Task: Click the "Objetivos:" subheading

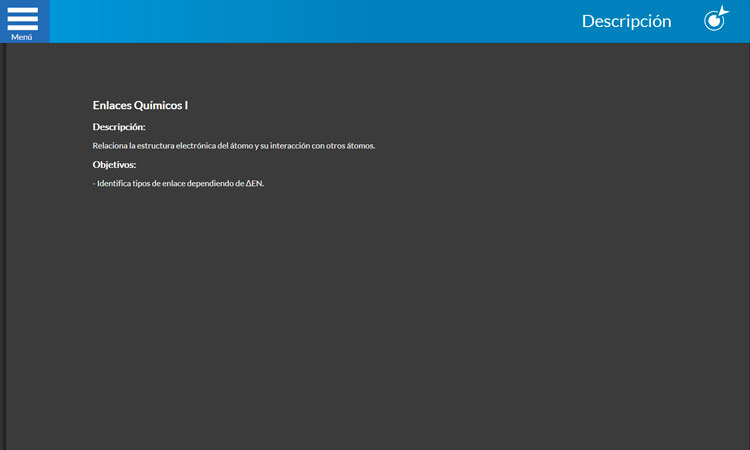Action: [x=114, y=164]
